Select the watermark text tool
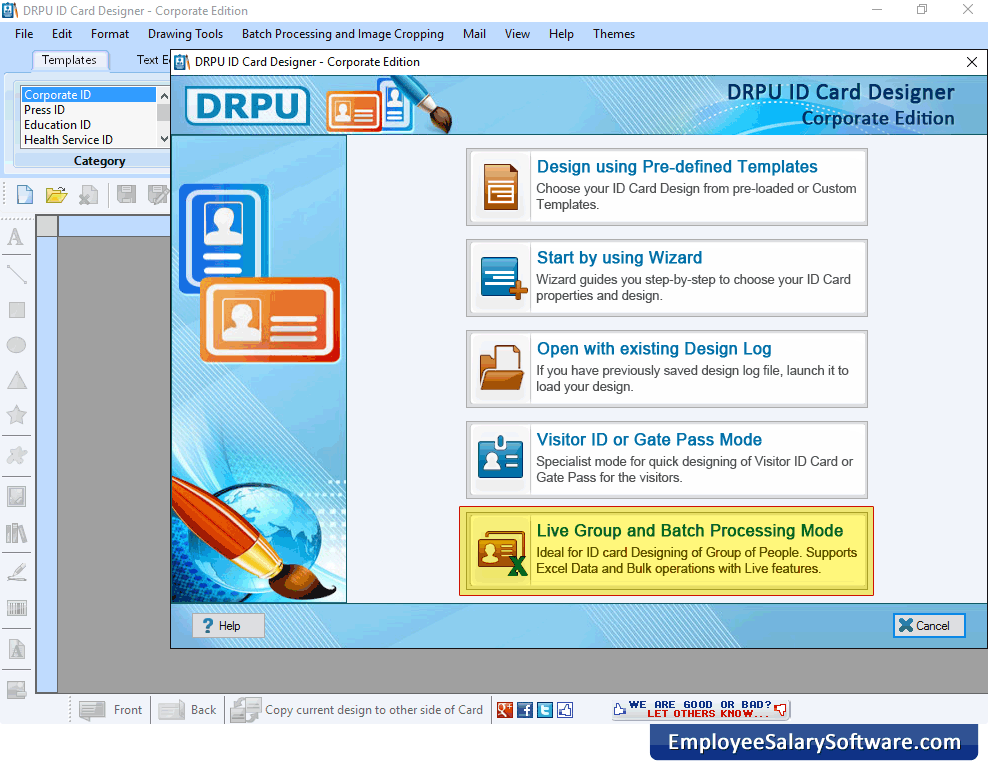 pos(16,649)
